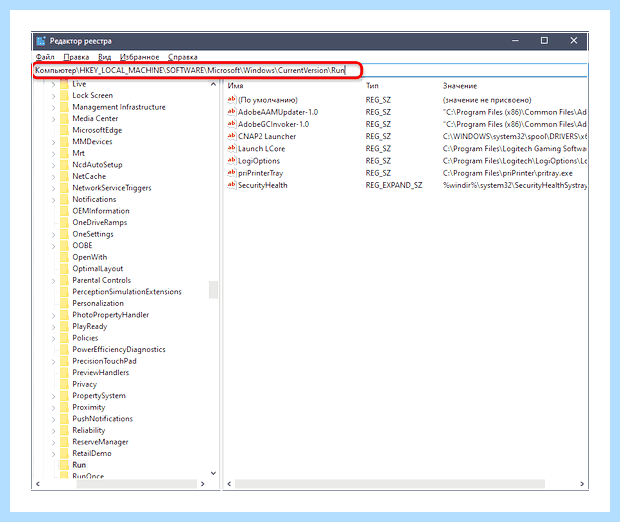Click the Reliability folder icon

pyautogui.click(x=64, y=430)
